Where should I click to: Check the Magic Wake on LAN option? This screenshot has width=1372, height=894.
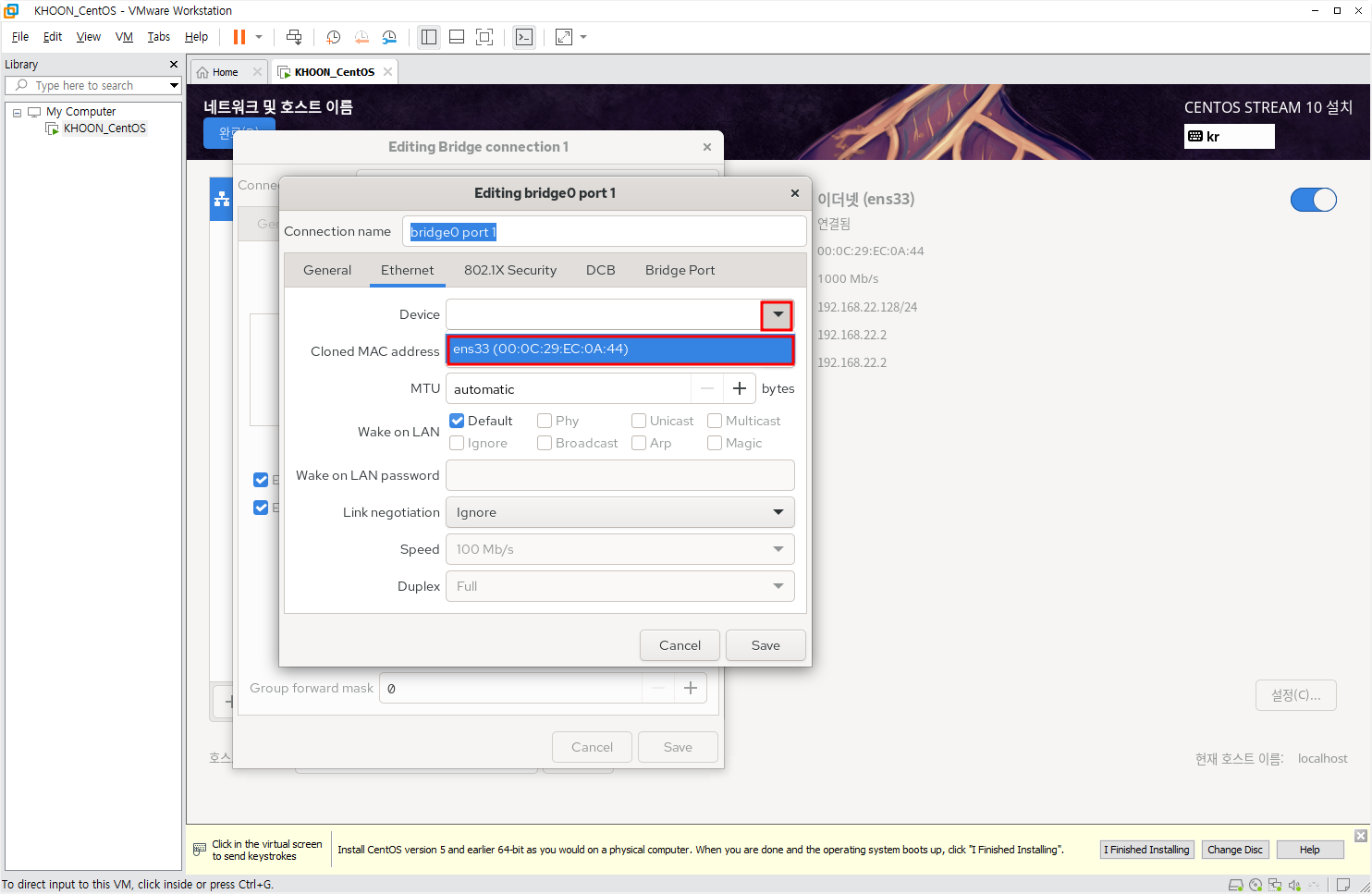point(715,443)
